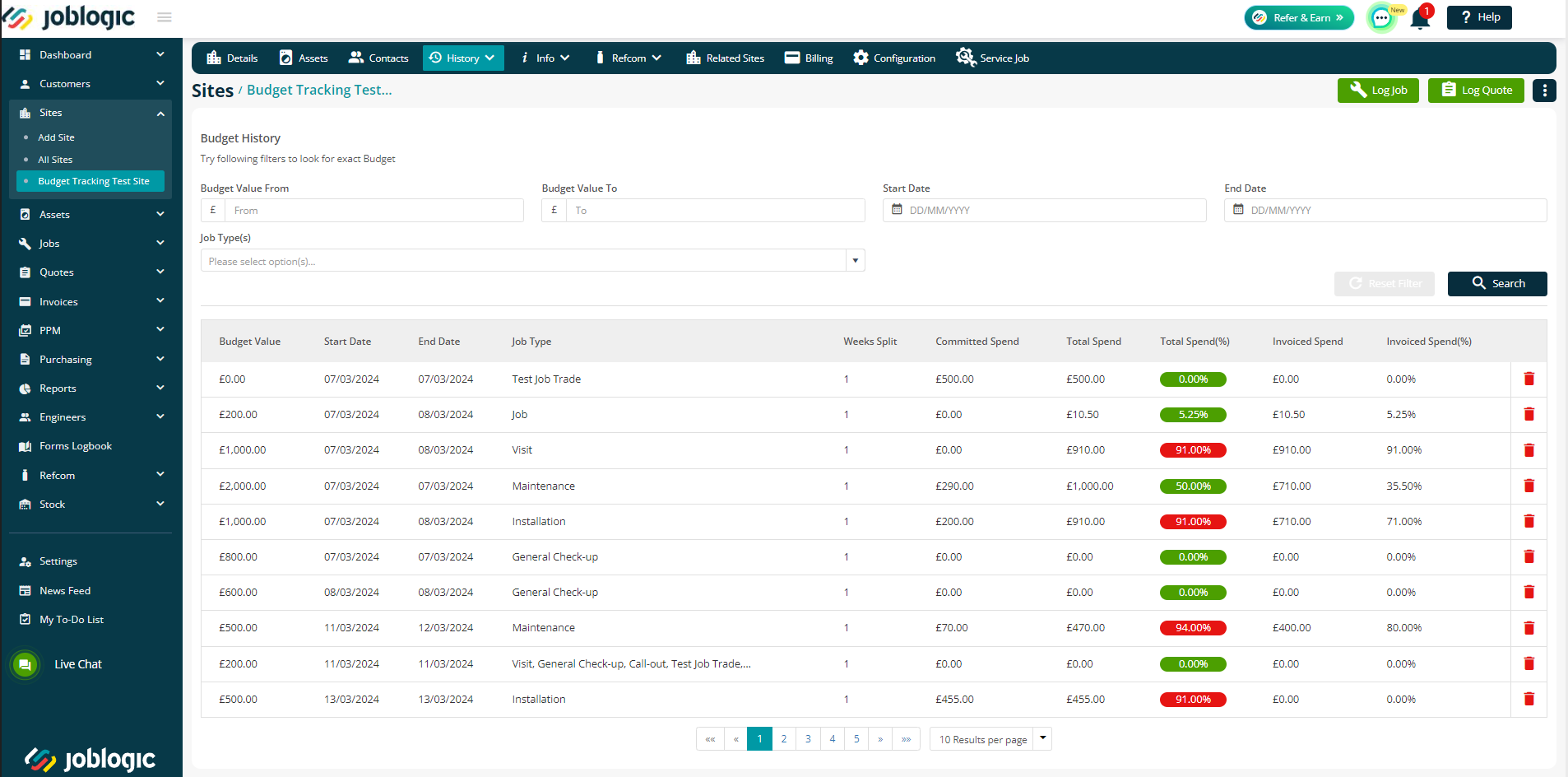This screenshot has width=1568, height=777.
Task: Click the Help button
Action: [1479, 17]
